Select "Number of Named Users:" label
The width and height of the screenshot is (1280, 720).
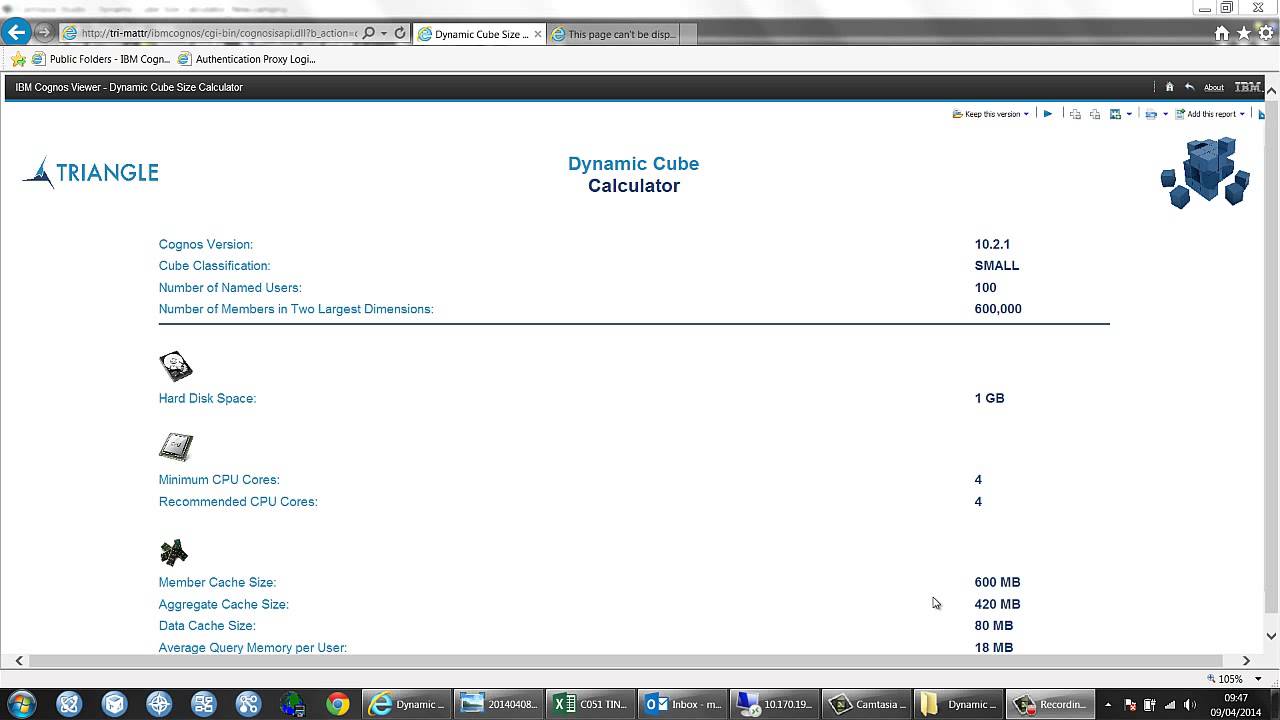230,288
